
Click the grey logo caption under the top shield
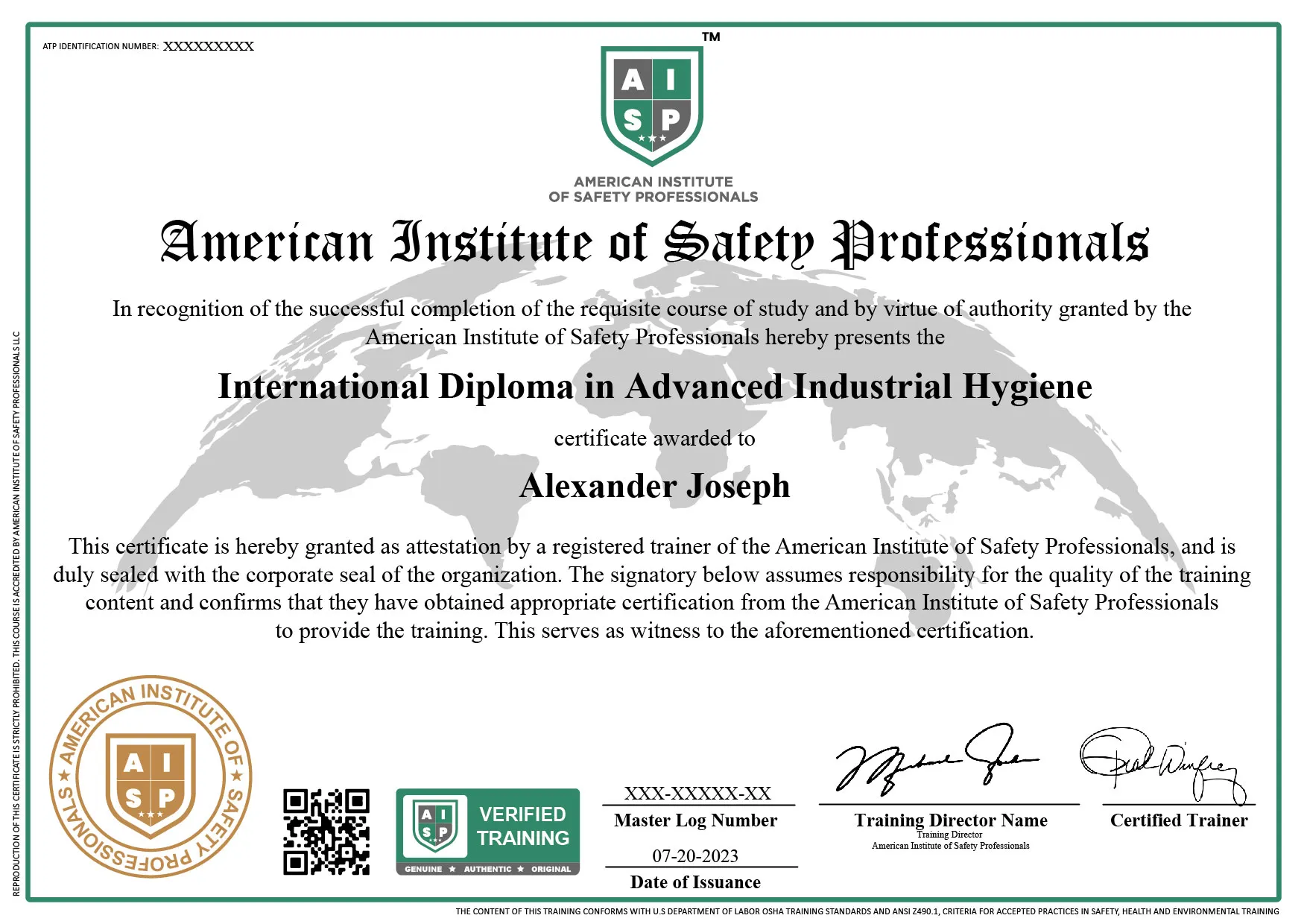pos(653,189)
